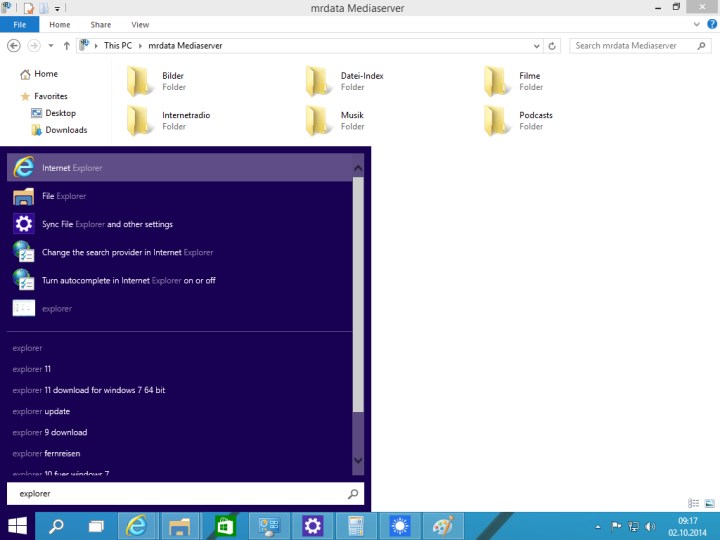Expand the This PC breadcrumb arrow

pos(141,46)
